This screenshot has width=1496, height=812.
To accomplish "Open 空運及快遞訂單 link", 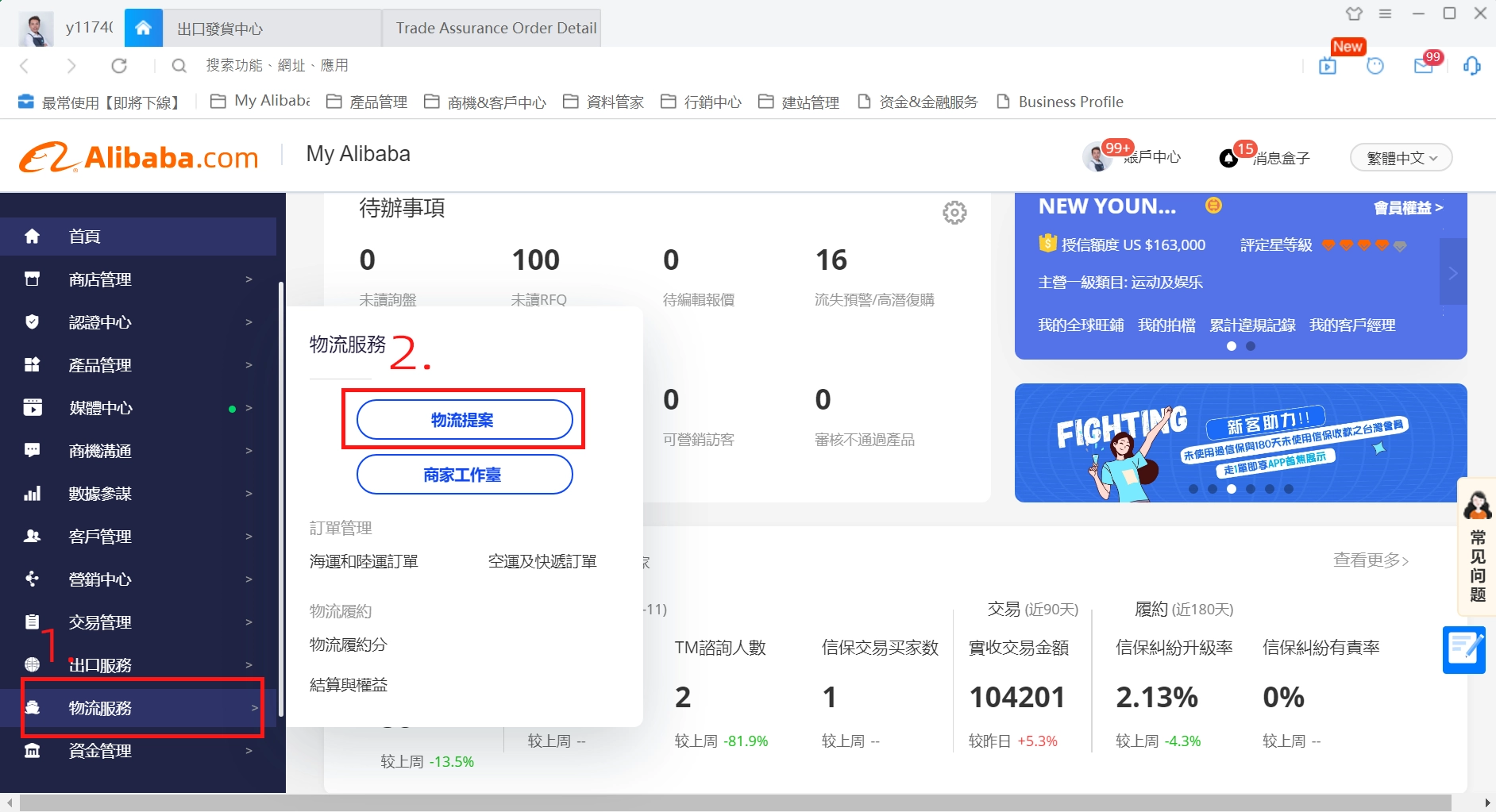I will [542, 561].
